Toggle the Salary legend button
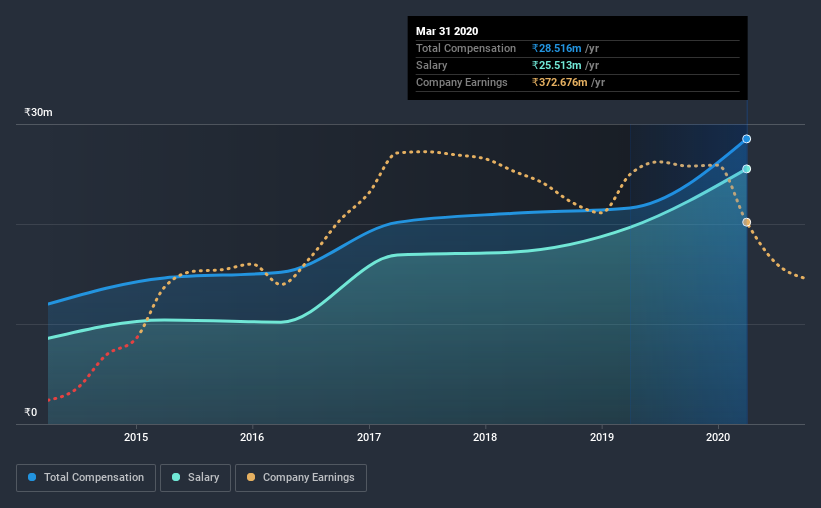 click(x=195, y=478)
